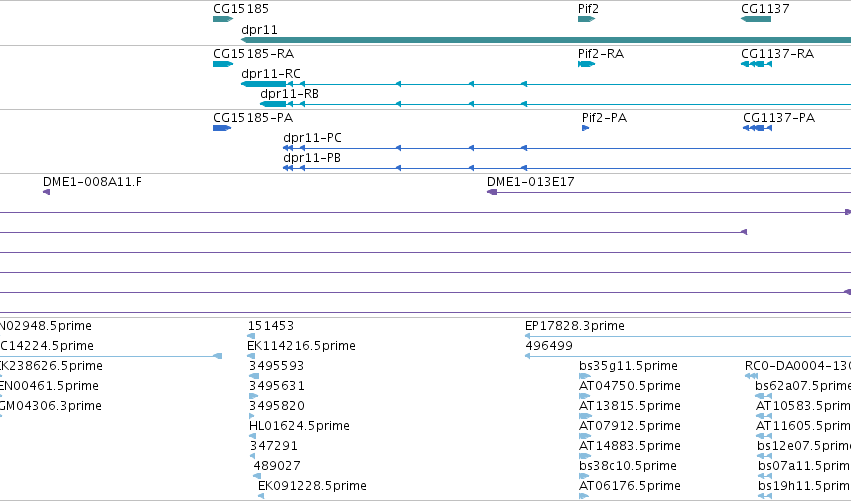This screenshot has width=851, height=501.
Task: Click the CG15185 gene arrow glyph
Action: 223,19
